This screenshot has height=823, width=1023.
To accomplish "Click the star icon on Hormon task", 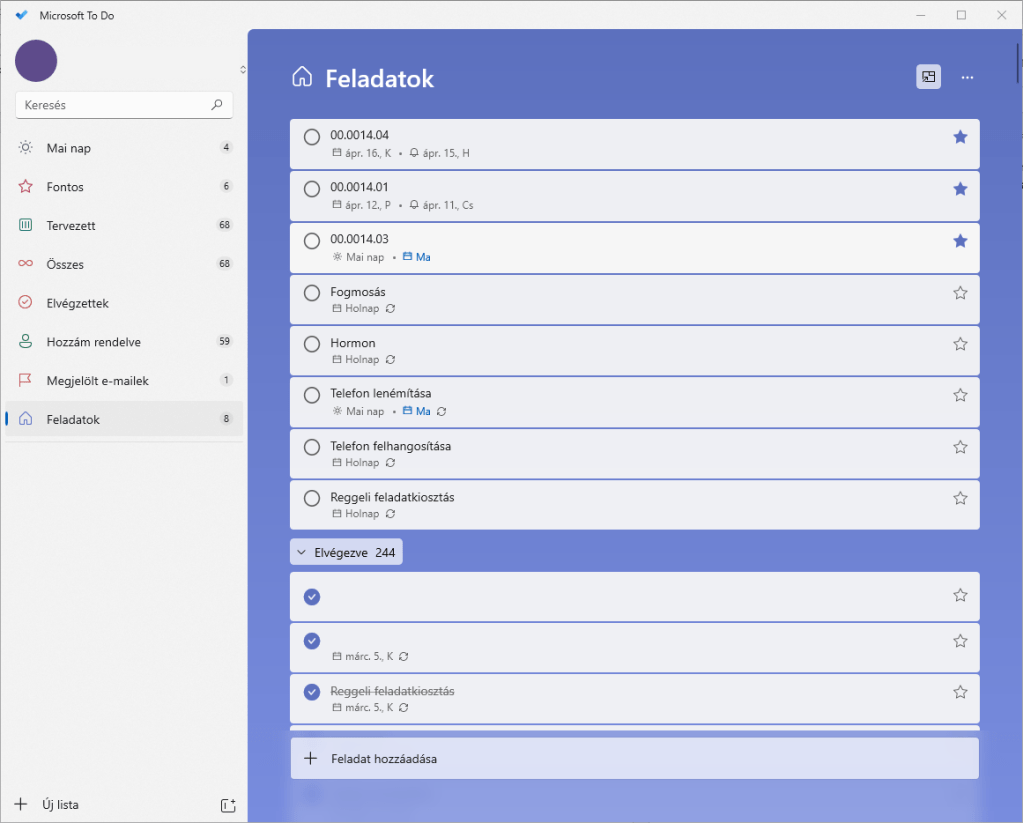I will (x=960, y=344).
